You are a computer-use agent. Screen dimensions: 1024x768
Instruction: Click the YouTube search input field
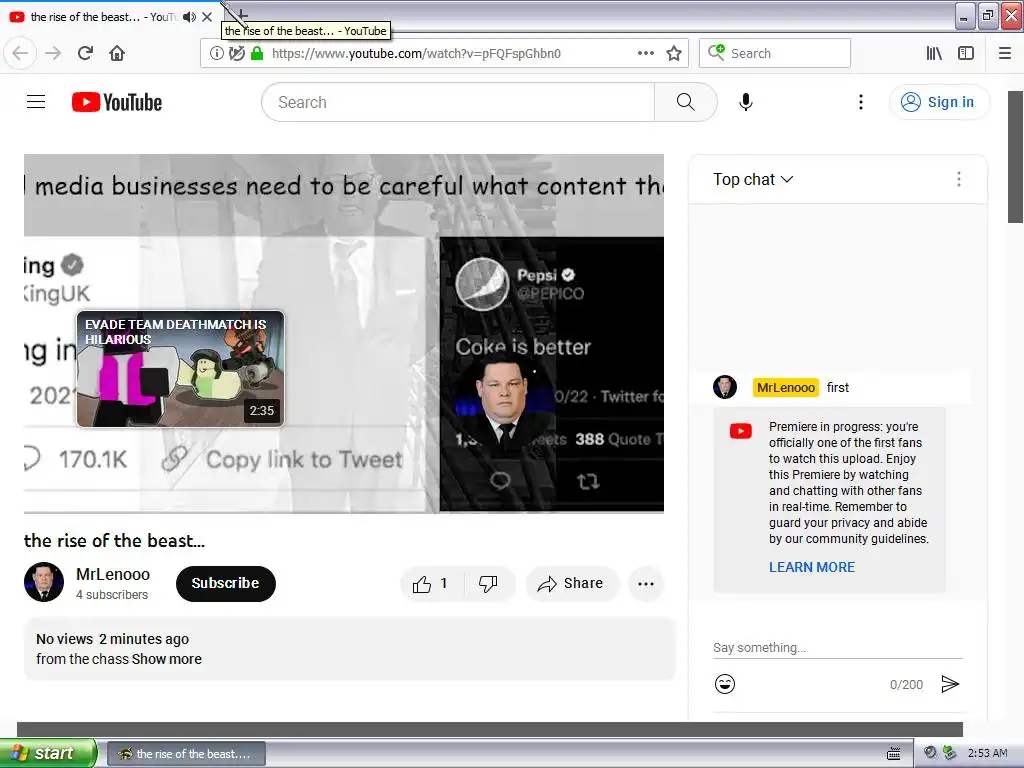[x=458, y=102]
